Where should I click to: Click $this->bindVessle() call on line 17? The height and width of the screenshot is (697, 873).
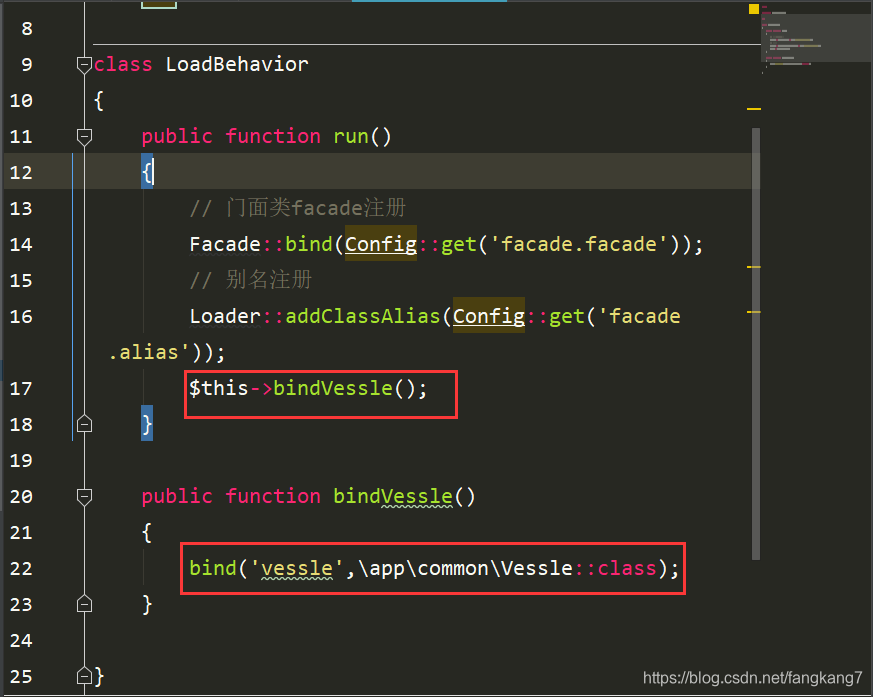click(308, 388)
